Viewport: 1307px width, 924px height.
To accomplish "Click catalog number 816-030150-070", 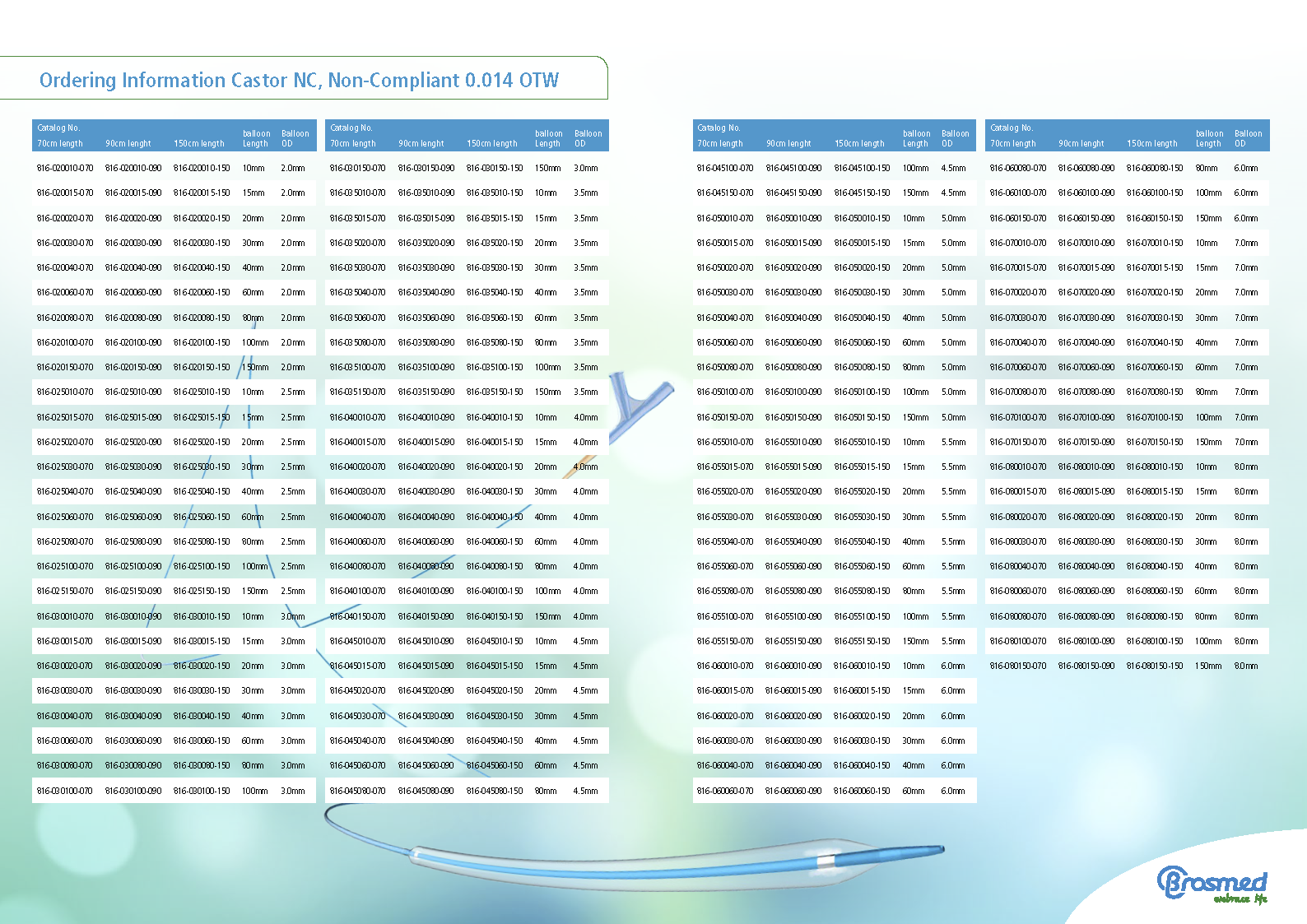I will (x=357, y=168).
